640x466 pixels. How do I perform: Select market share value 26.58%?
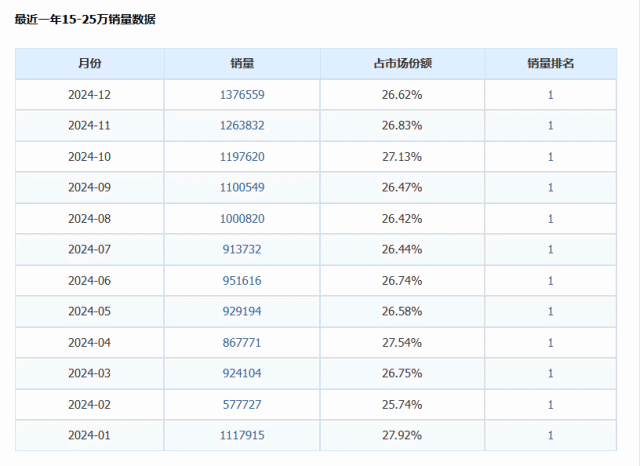coord(402,311)
